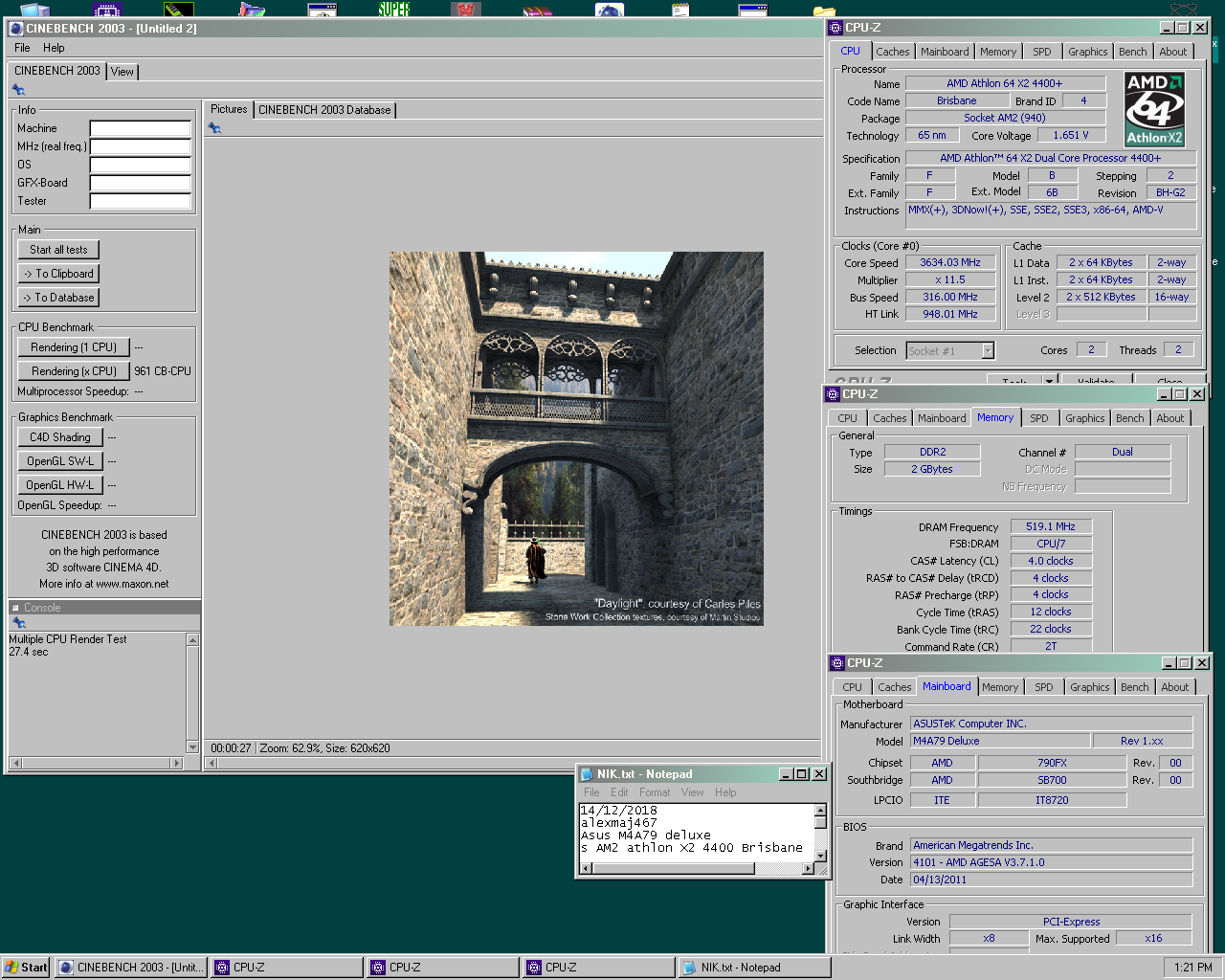Click the To Database button
This screenshot has width=1225, height=980.
pyautogui.click(x=58, y=298)
